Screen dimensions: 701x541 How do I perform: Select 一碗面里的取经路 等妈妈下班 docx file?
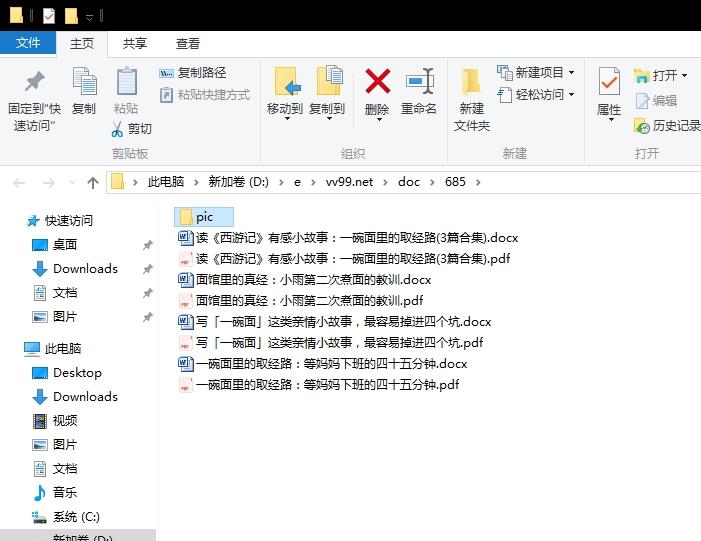[x=323, y=364]
